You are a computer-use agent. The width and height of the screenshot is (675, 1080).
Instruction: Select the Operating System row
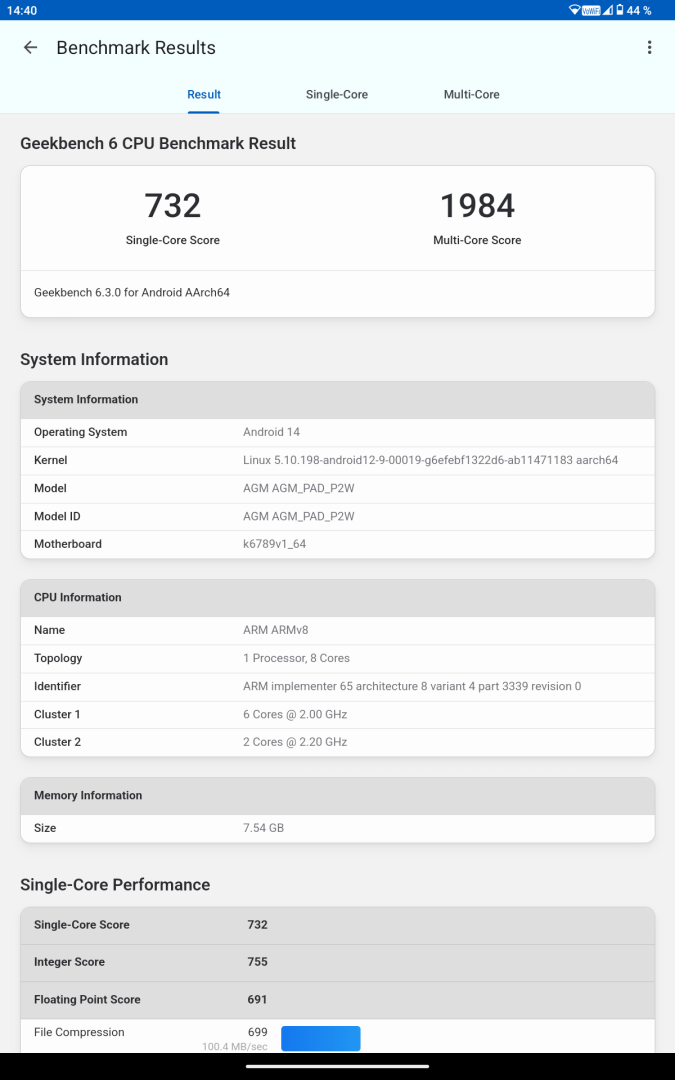tap(337, 432)
